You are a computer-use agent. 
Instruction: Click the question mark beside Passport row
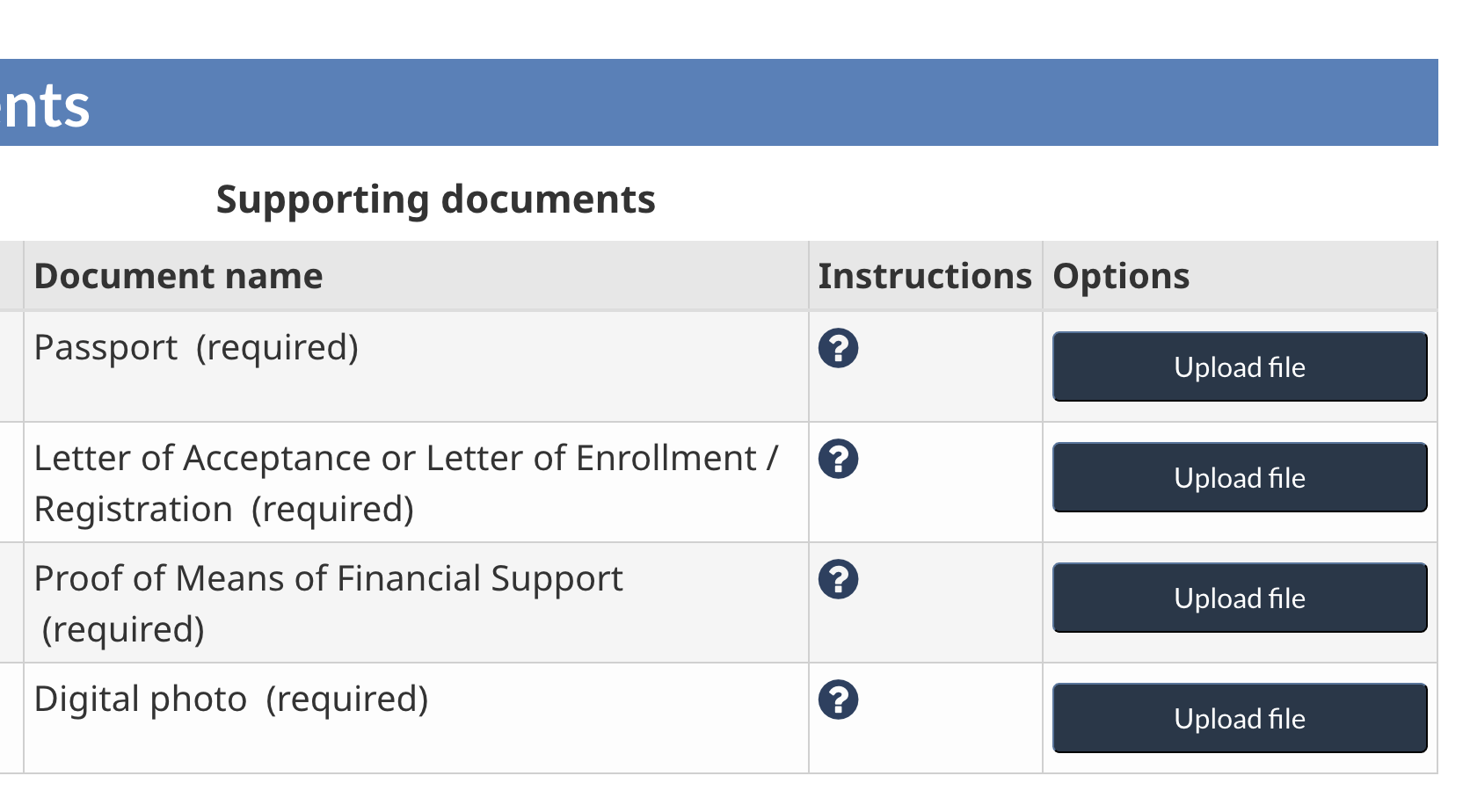pos(839,348)
